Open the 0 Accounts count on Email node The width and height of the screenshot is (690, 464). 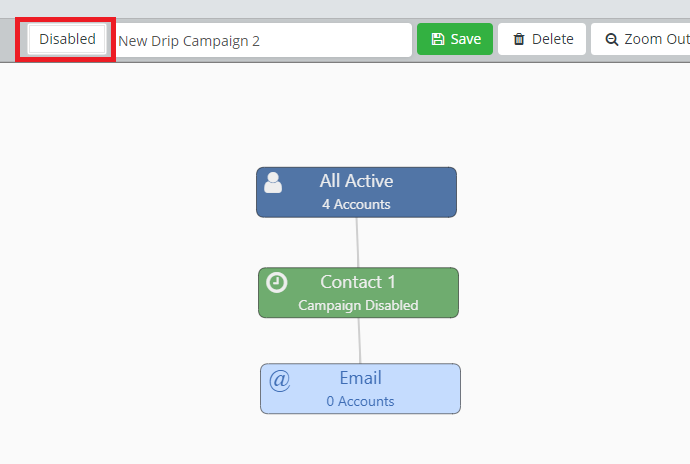[x=360, y=401]
